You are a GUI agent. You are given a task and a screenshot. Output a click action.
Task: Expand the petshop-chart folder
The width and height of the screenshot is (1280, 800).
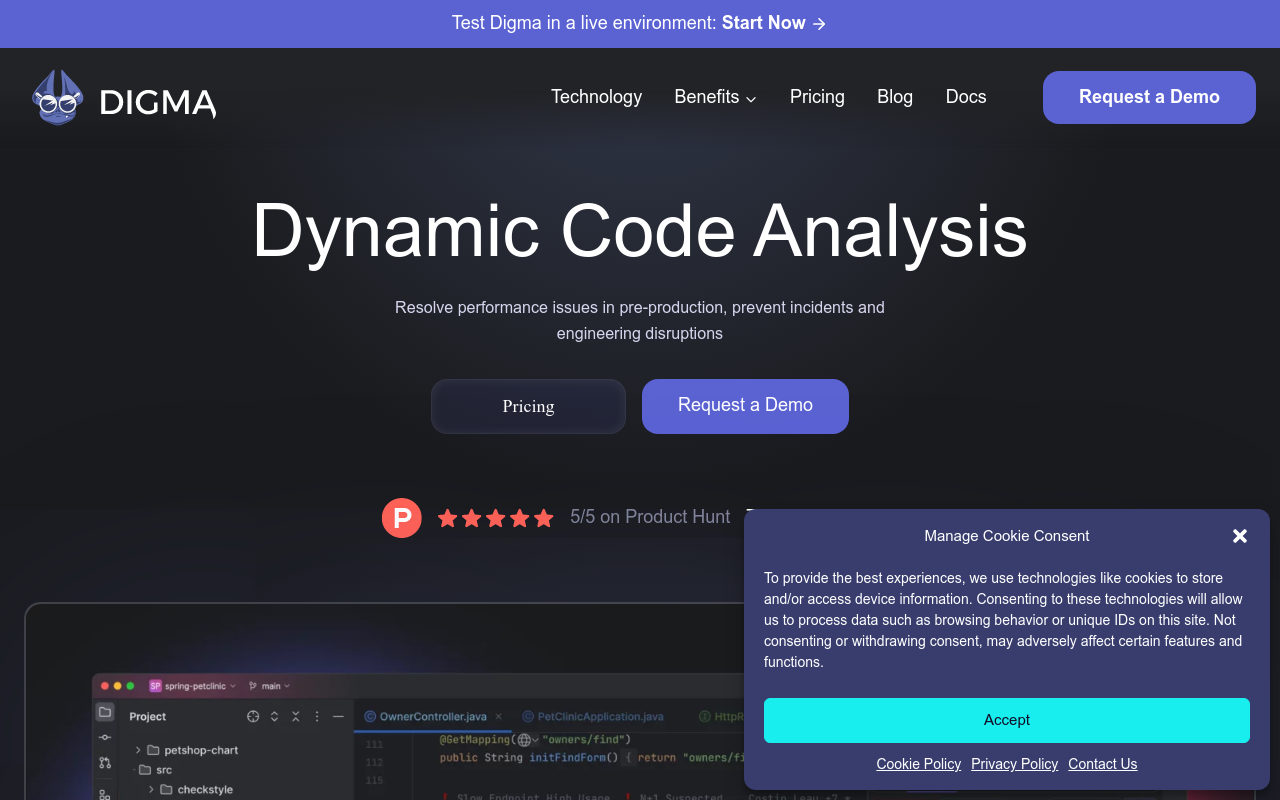click(x=138, y=750)
